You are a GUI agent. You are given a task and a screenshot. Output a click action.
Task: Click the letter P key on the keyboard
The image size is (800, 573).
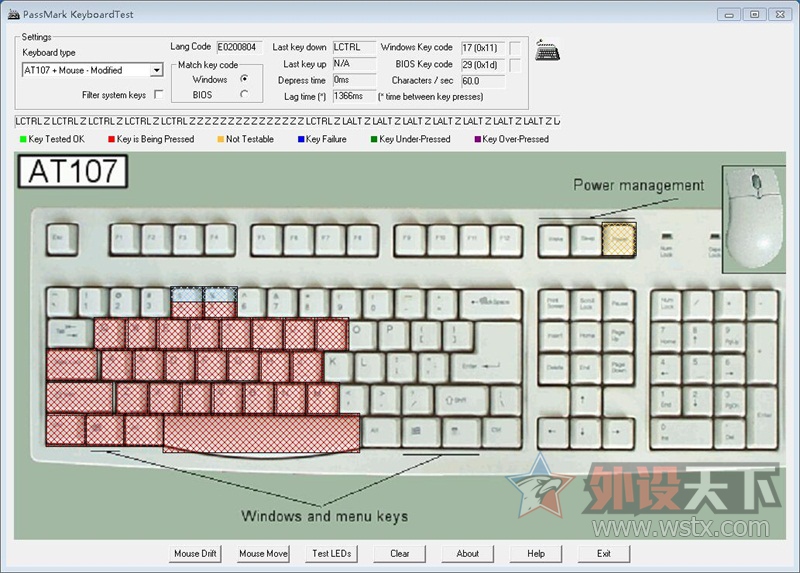coord(394,335)
